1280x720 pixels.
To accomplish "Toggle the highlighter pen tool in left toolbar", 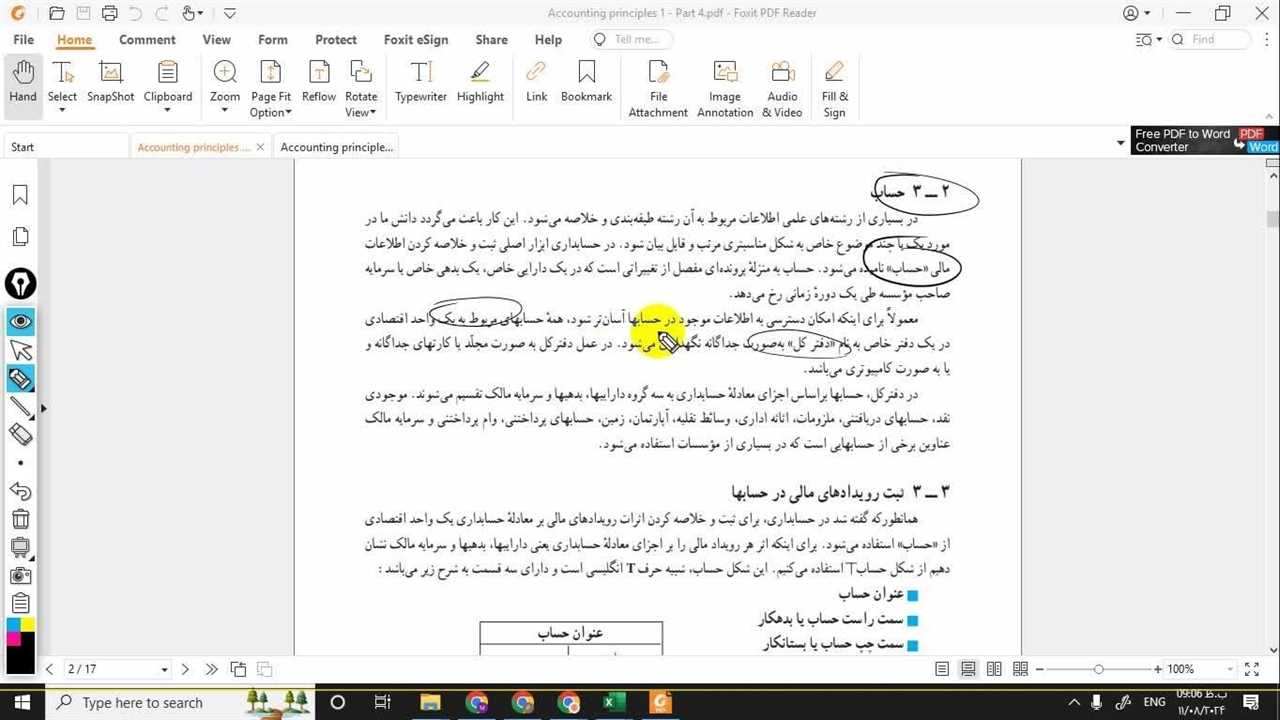I will click(x=20, y=378).
